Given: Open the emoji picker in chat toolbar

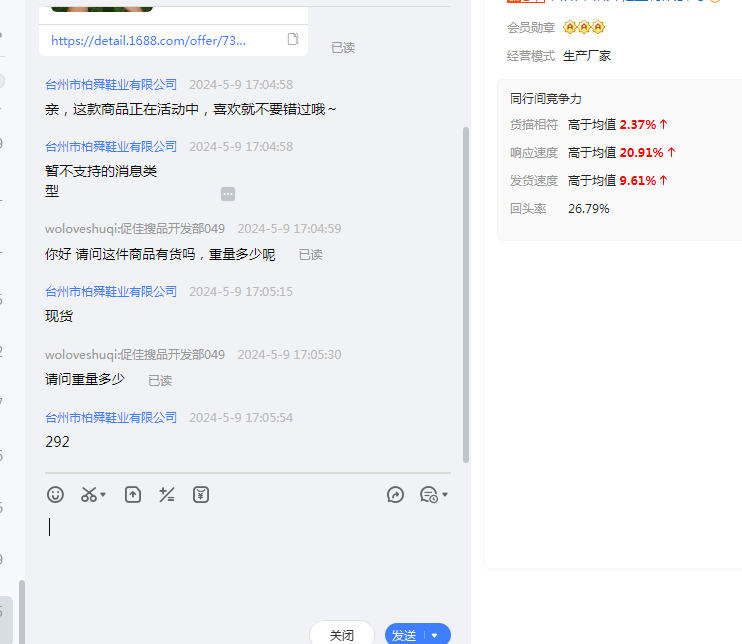Looking at the screenshot, I should tap(56, 494).
